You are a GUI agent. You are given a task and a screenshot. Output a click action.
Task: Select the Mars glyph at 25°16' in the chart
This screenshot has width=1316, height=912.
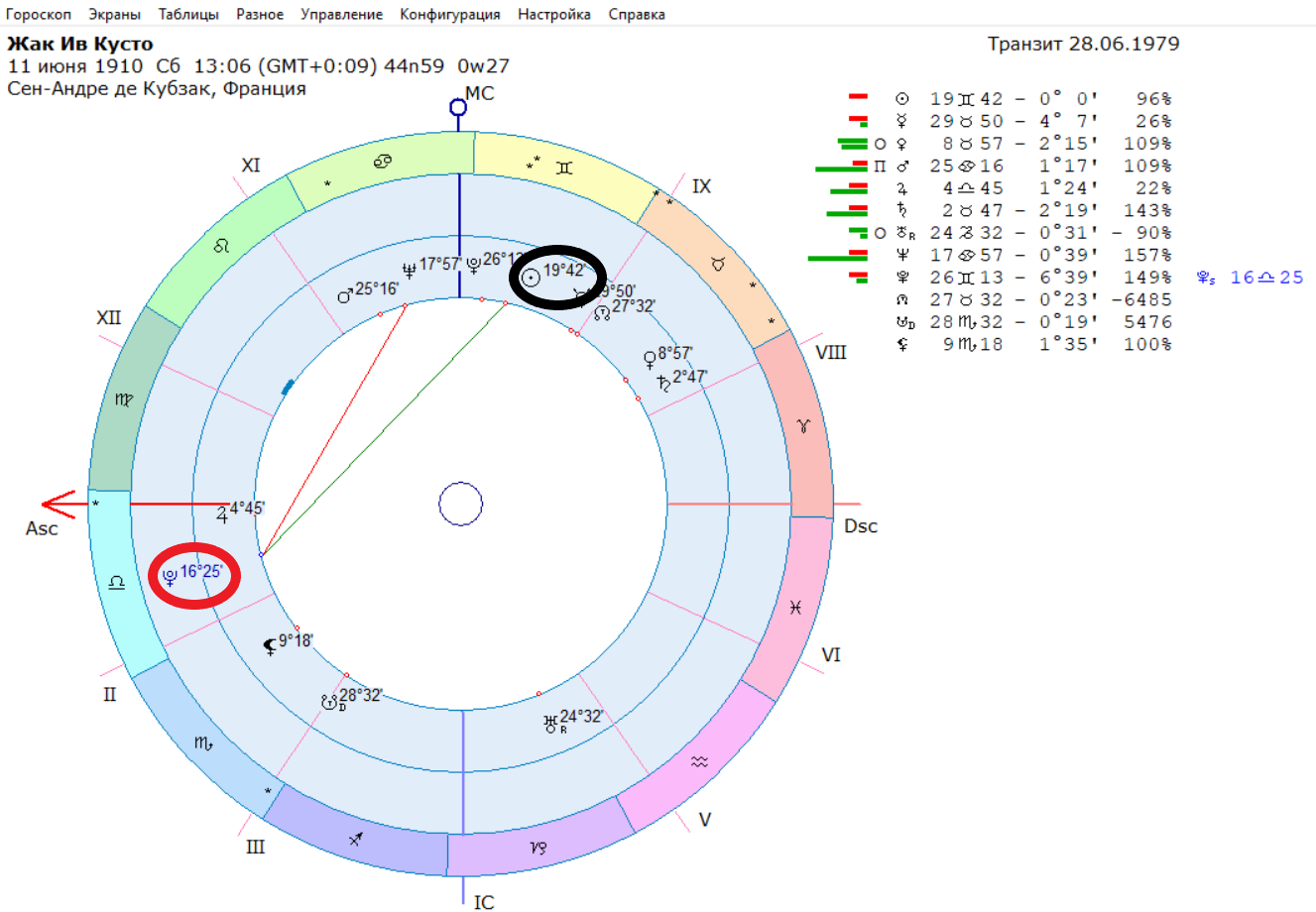pos(345,294)
